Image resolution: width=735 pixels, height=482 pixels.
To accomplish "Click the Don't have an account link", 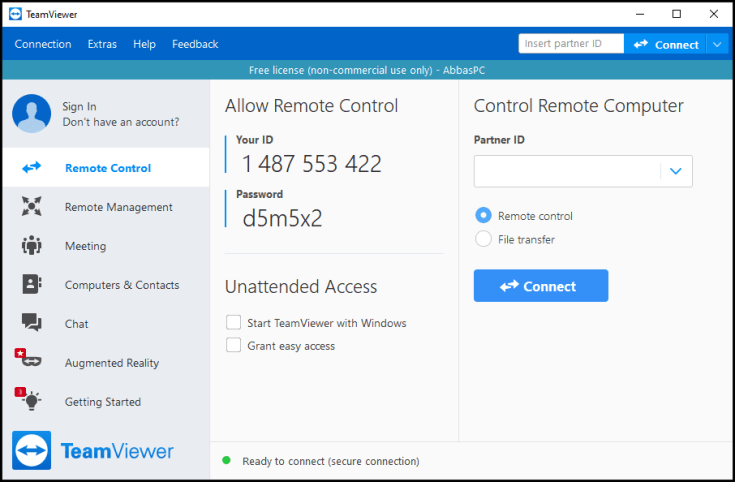I will 121,122.
